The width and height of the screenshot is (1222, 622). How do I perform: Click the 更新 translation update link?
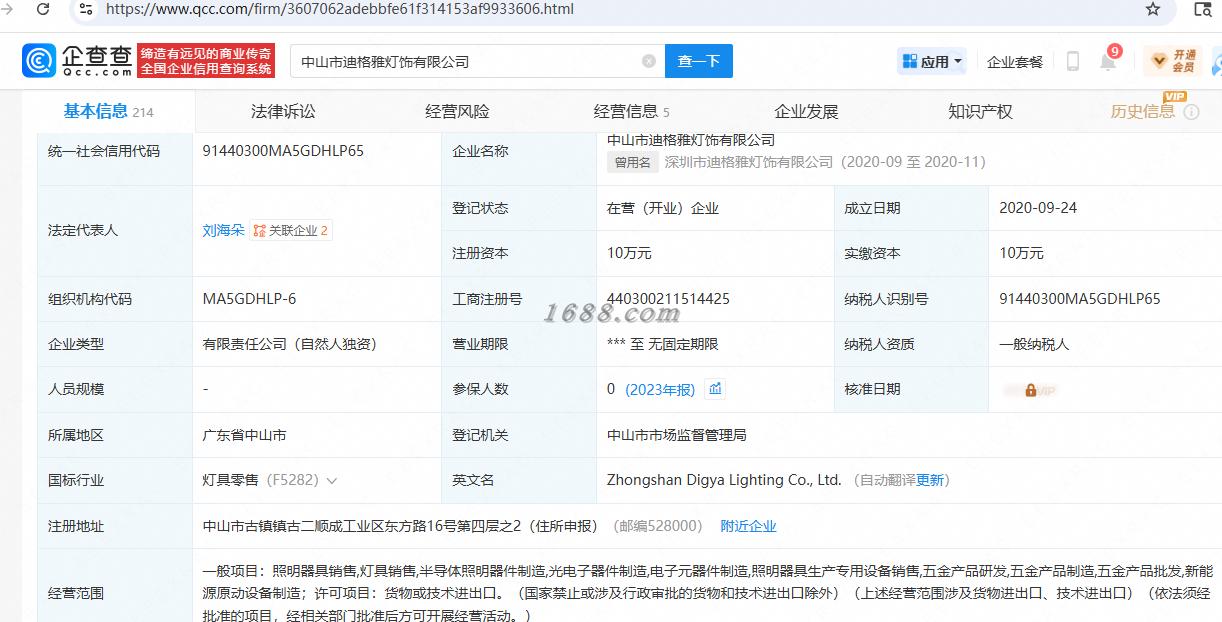[930, 480]
